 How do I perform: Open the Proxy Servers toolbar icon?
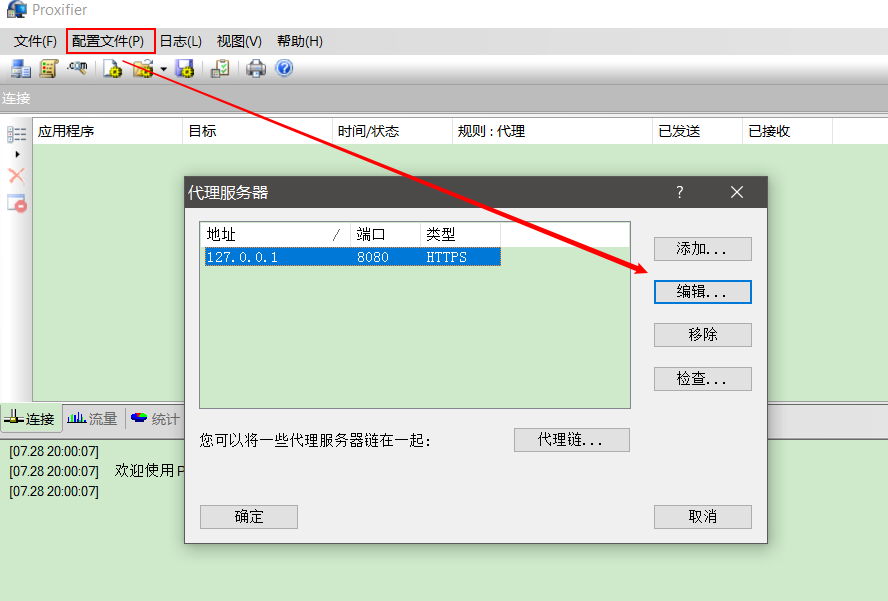click(20, 69)
